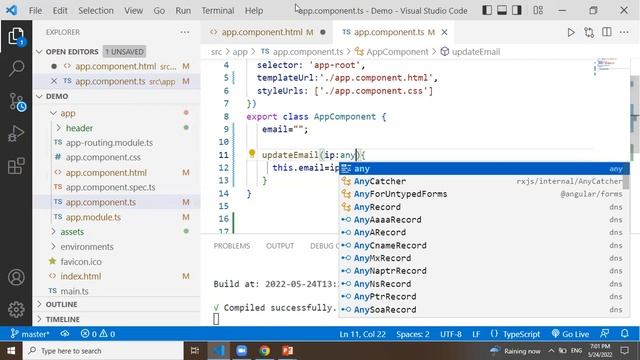Select 'any' suggestion in autocomplete list

484,169
